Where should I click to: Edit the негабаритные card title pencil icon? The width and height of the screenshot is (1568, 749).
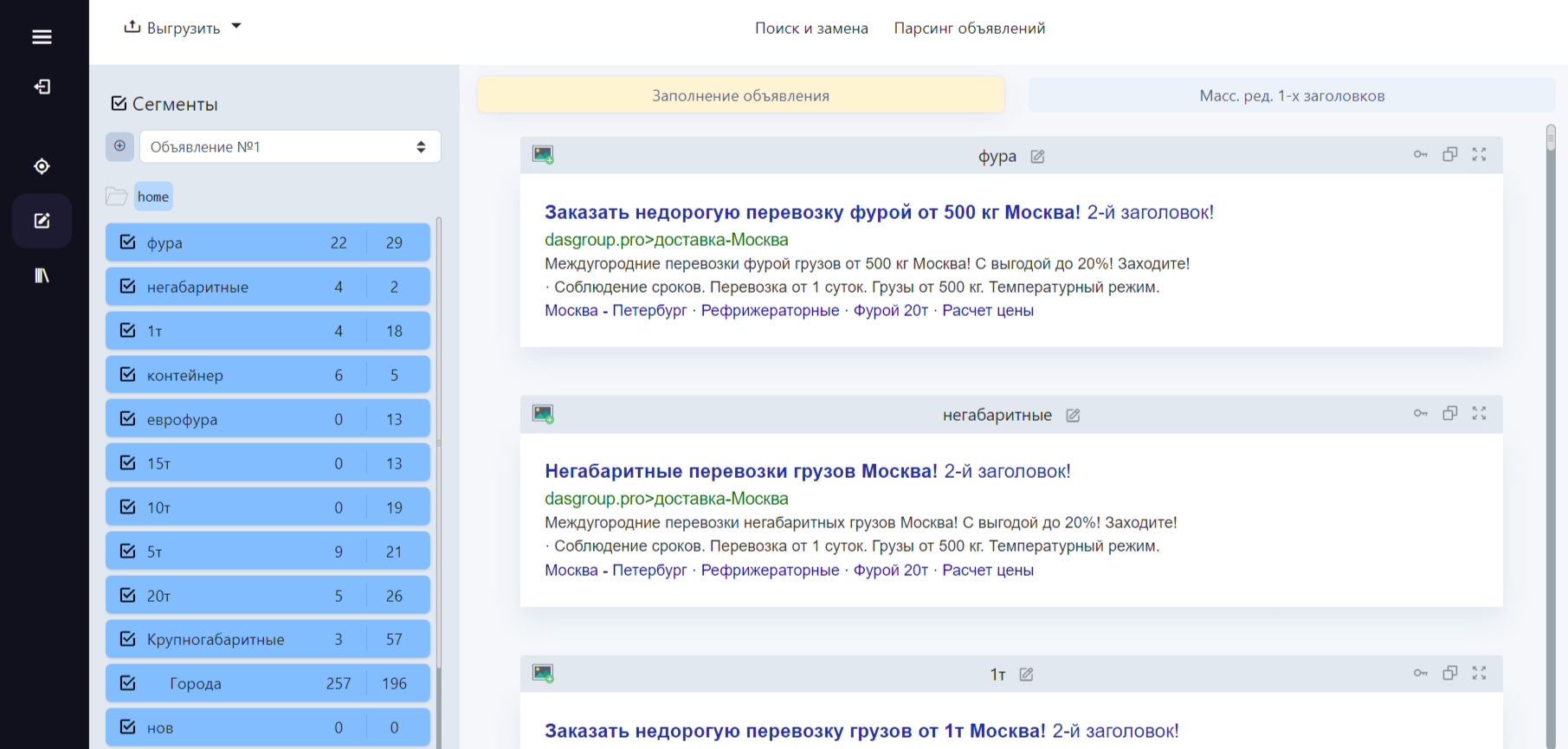pyautogui.click(x=1073, y=416)
